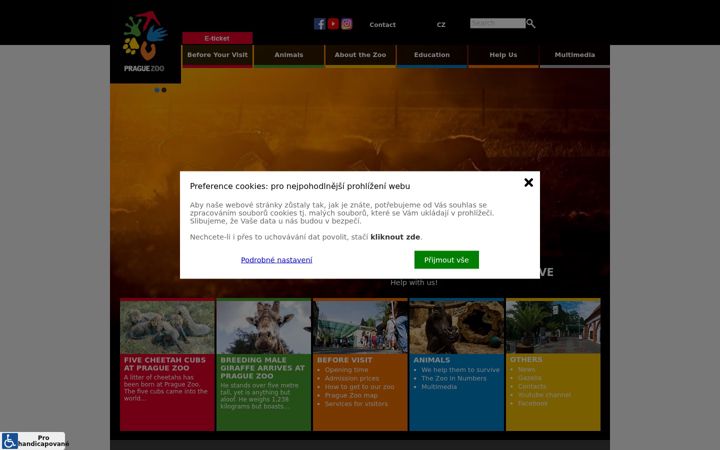The height and width of the screenshot is (450, 720).
Task: Select the second slideshow dot
Action: point(164,90)
